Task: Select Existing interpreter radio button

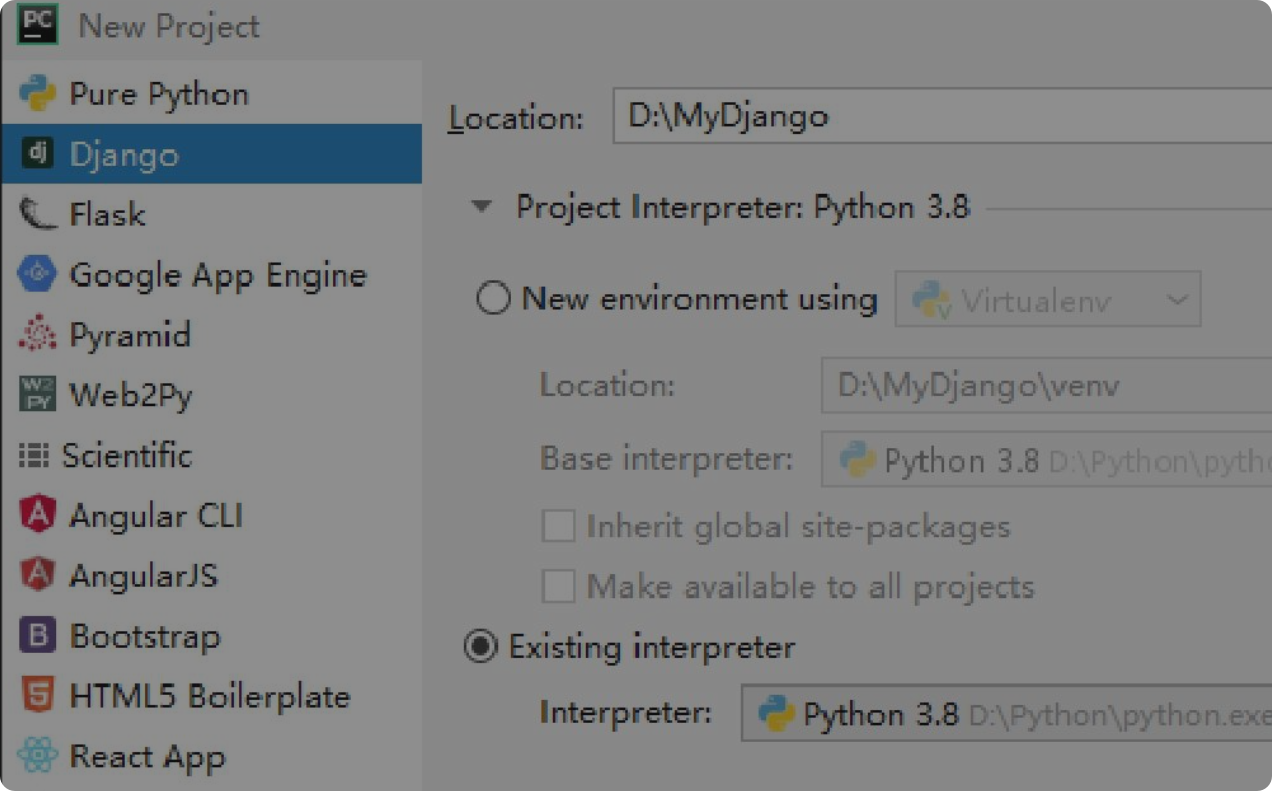Action: tap(481, 647)
